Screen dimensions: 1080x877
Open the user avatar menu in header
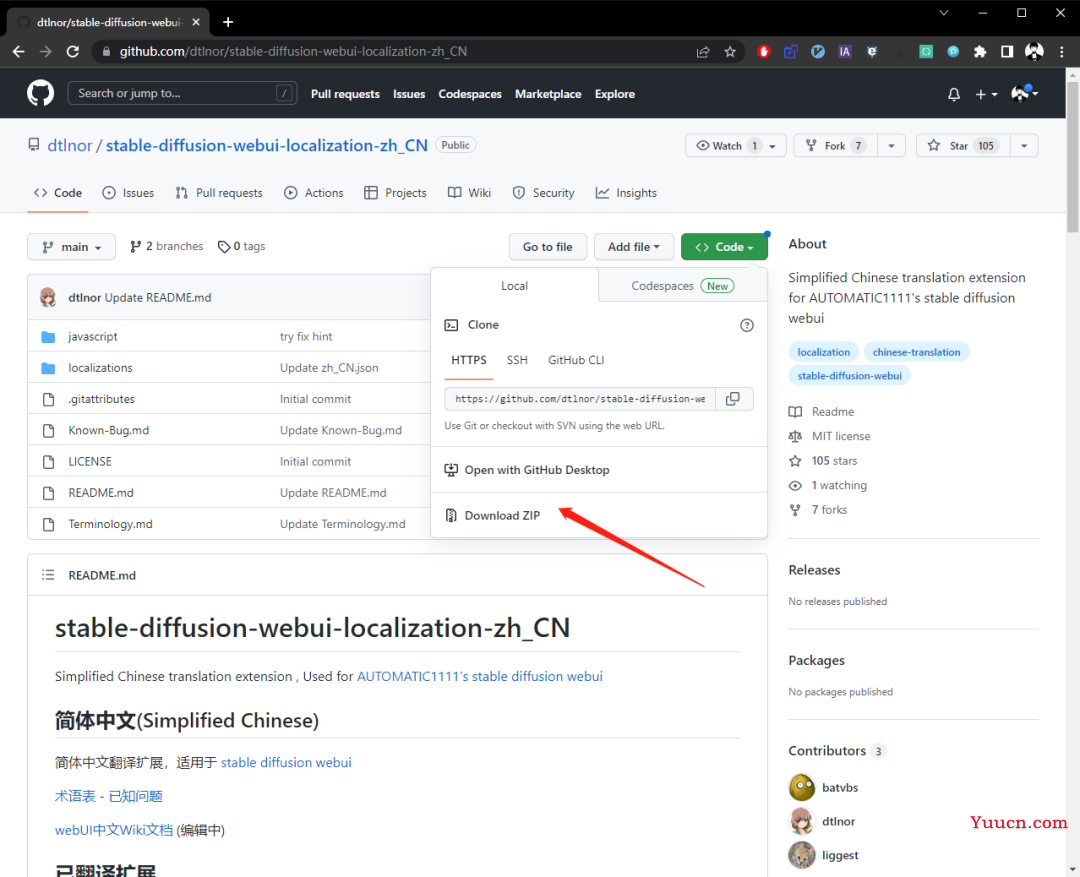1024,93
